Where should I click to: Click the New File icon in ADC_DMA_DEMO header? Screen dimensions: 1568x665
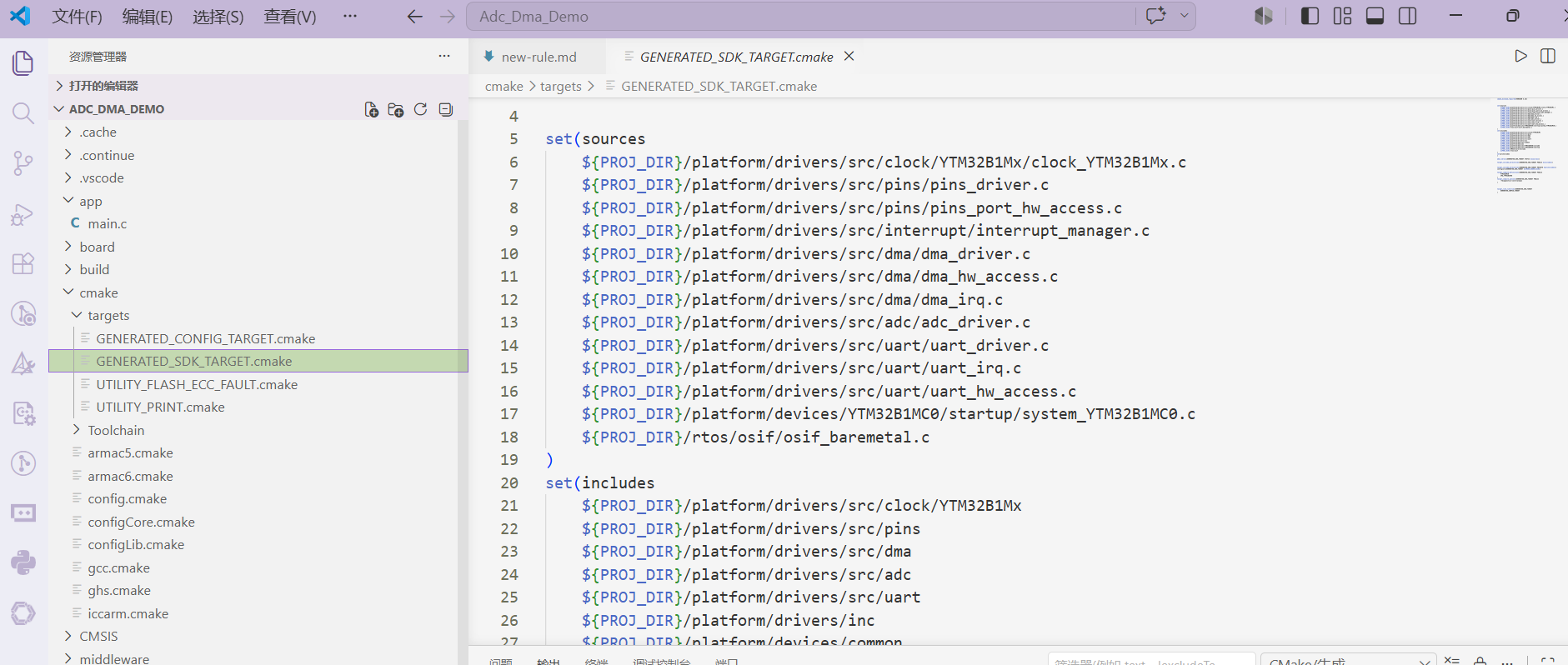(x=372, y=109)
